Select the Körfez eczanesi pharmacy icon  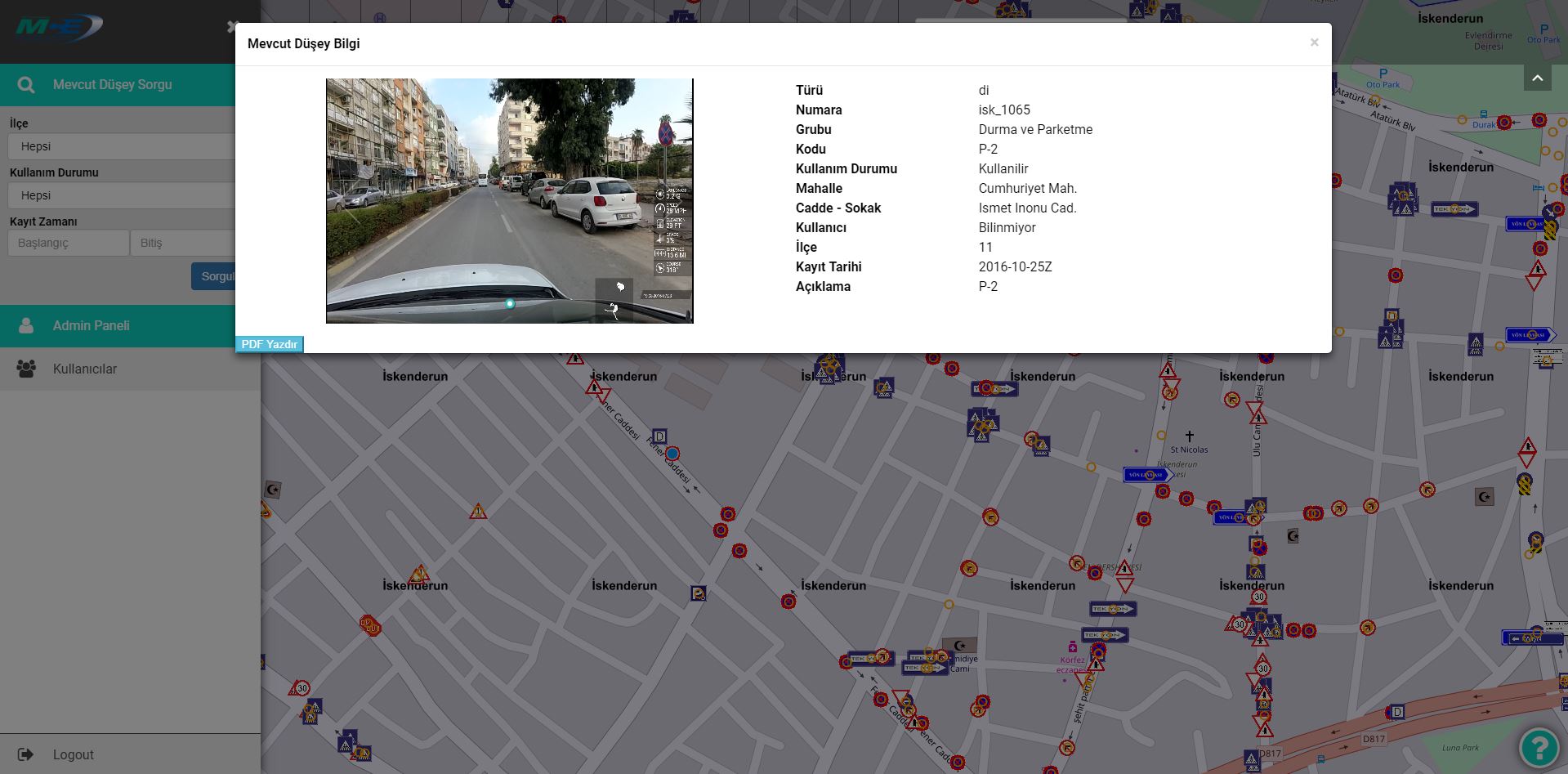[x=1073, y=647]
